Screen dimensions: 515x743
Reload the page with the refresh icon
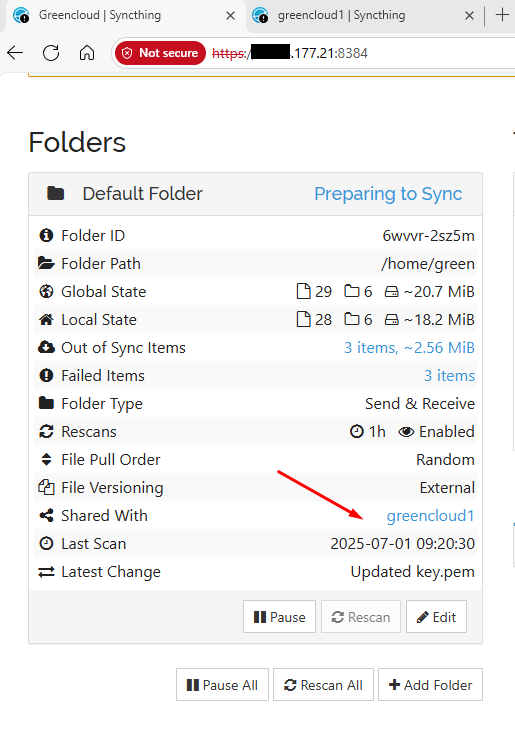51,53
